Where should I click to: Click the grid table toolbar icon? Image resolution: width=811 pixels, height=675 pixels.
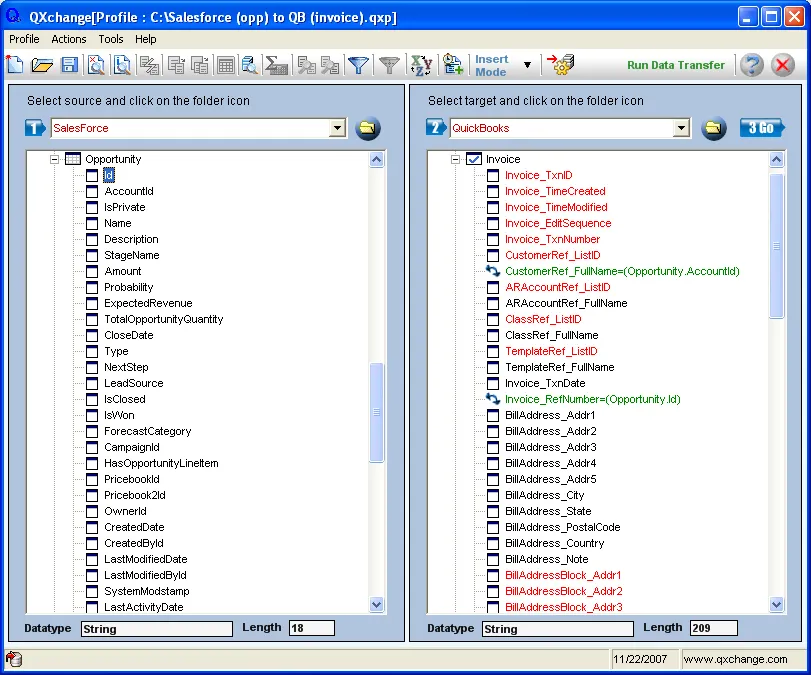226,66
